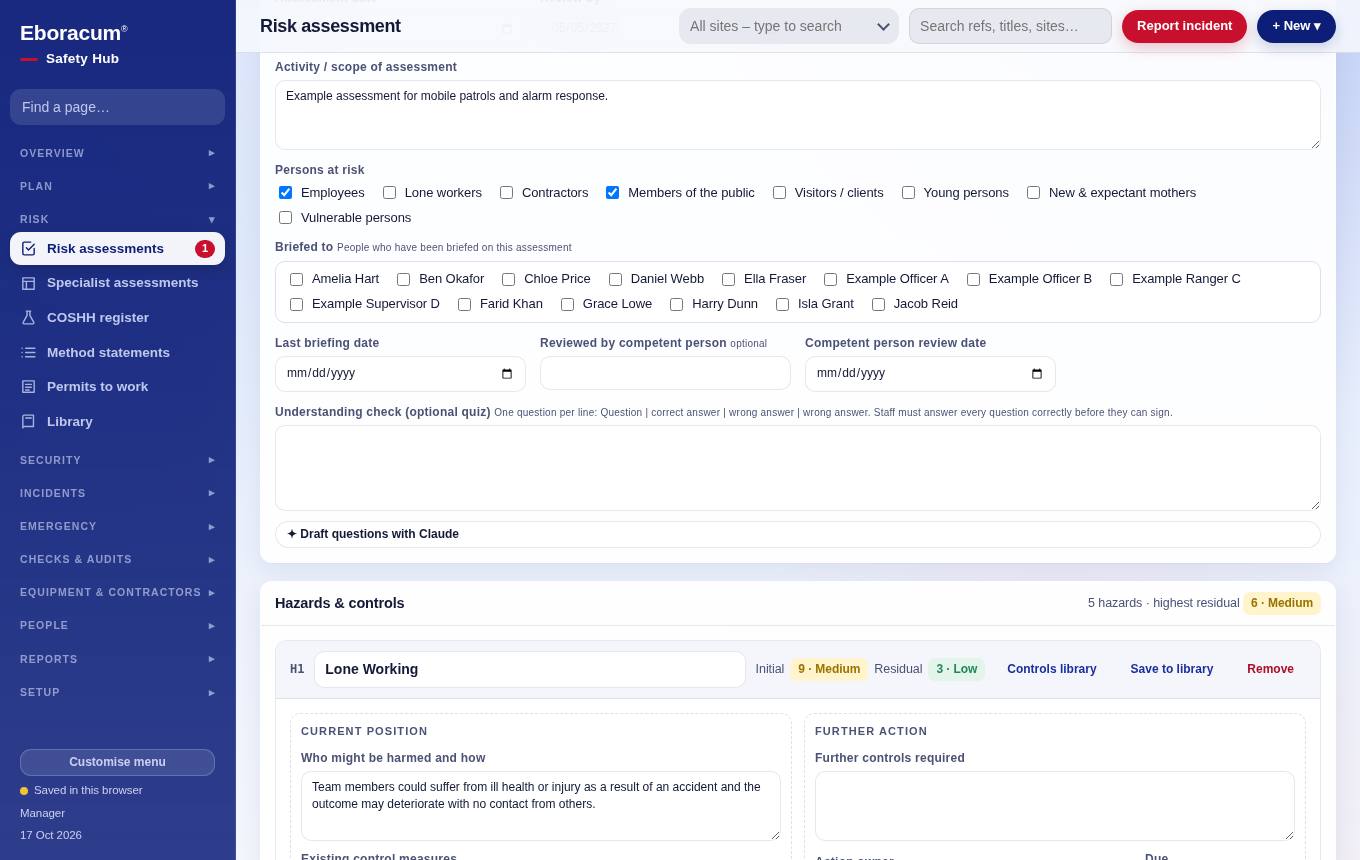Expand the Overview sidebar section
Image resolution: width=1360 pixels, height=860 pixels.
pos(118,153)
